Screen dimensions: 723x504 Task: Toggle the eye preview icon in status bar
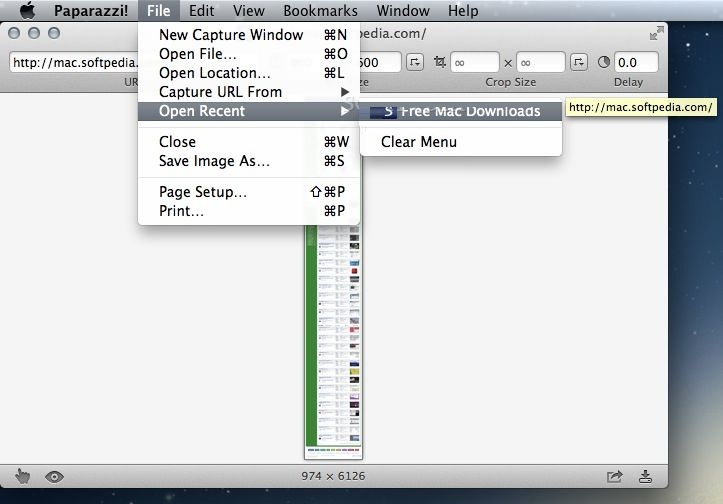tap(54, 476)
